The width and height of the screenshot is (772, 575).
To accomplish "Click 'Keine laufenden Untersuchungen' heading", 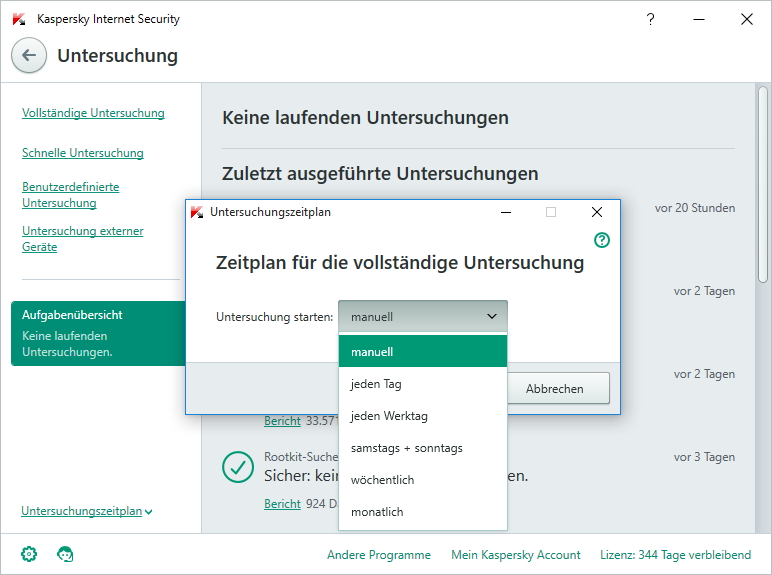I will tap(365, 118).
